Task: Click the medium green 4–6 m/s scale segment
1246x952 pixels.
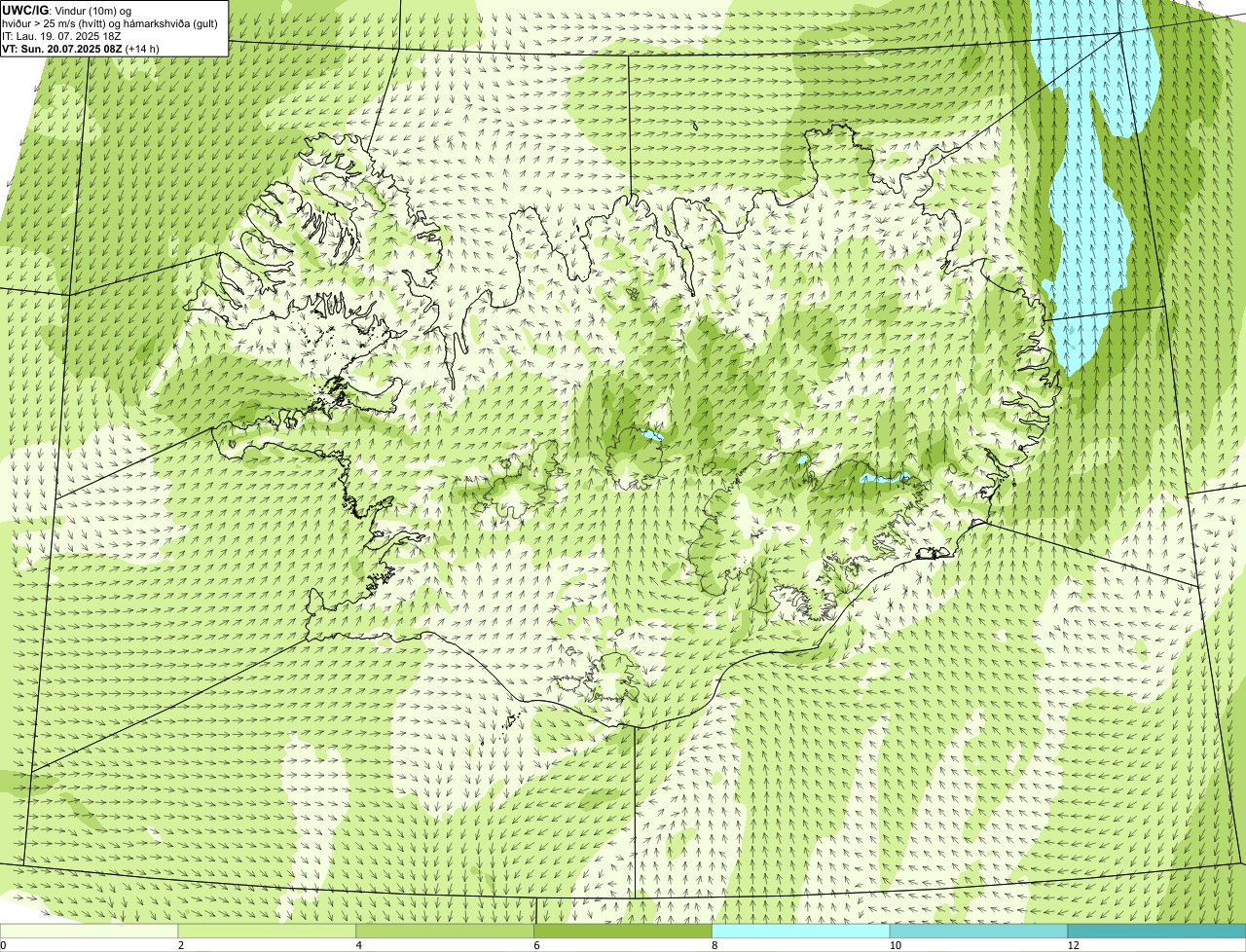Action: (x=446, y=931)
